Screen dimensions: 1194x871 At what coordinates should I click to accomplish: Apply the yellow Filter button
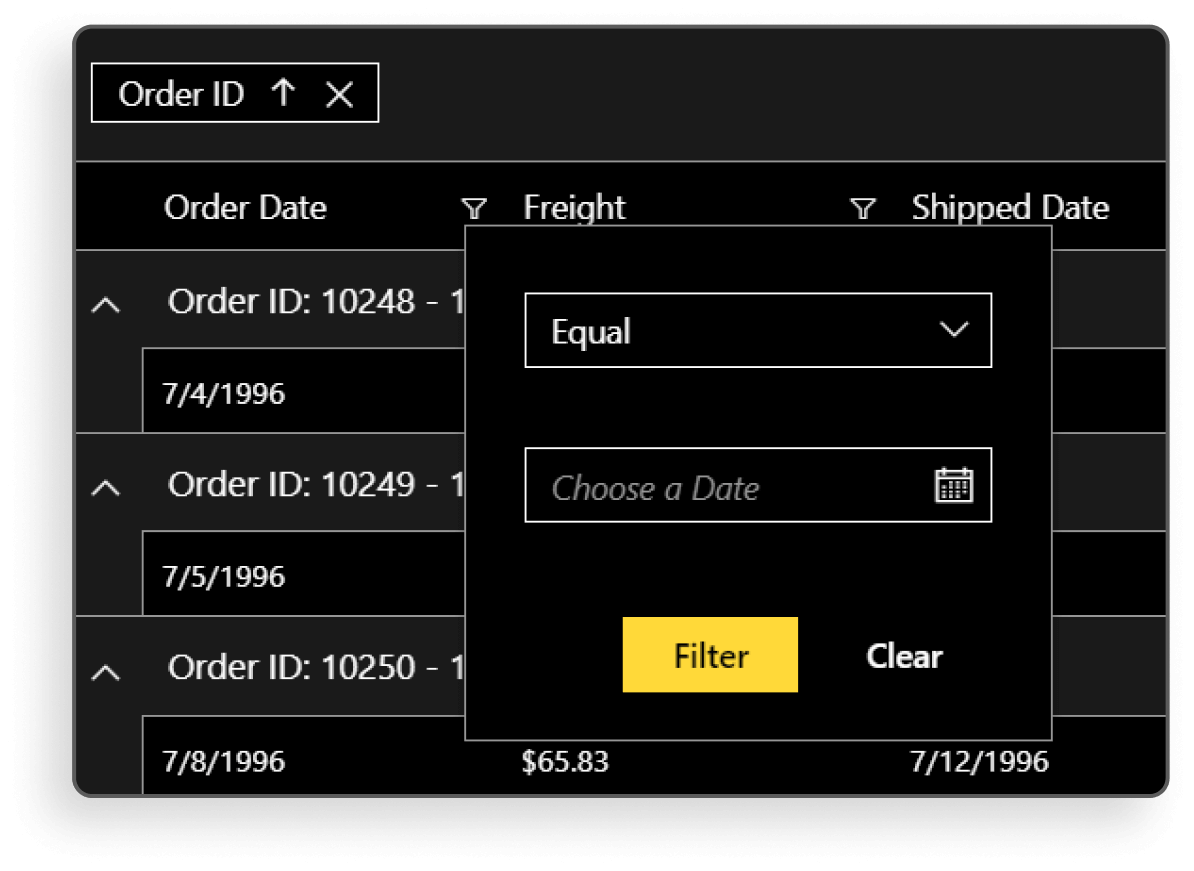point(710,655)
